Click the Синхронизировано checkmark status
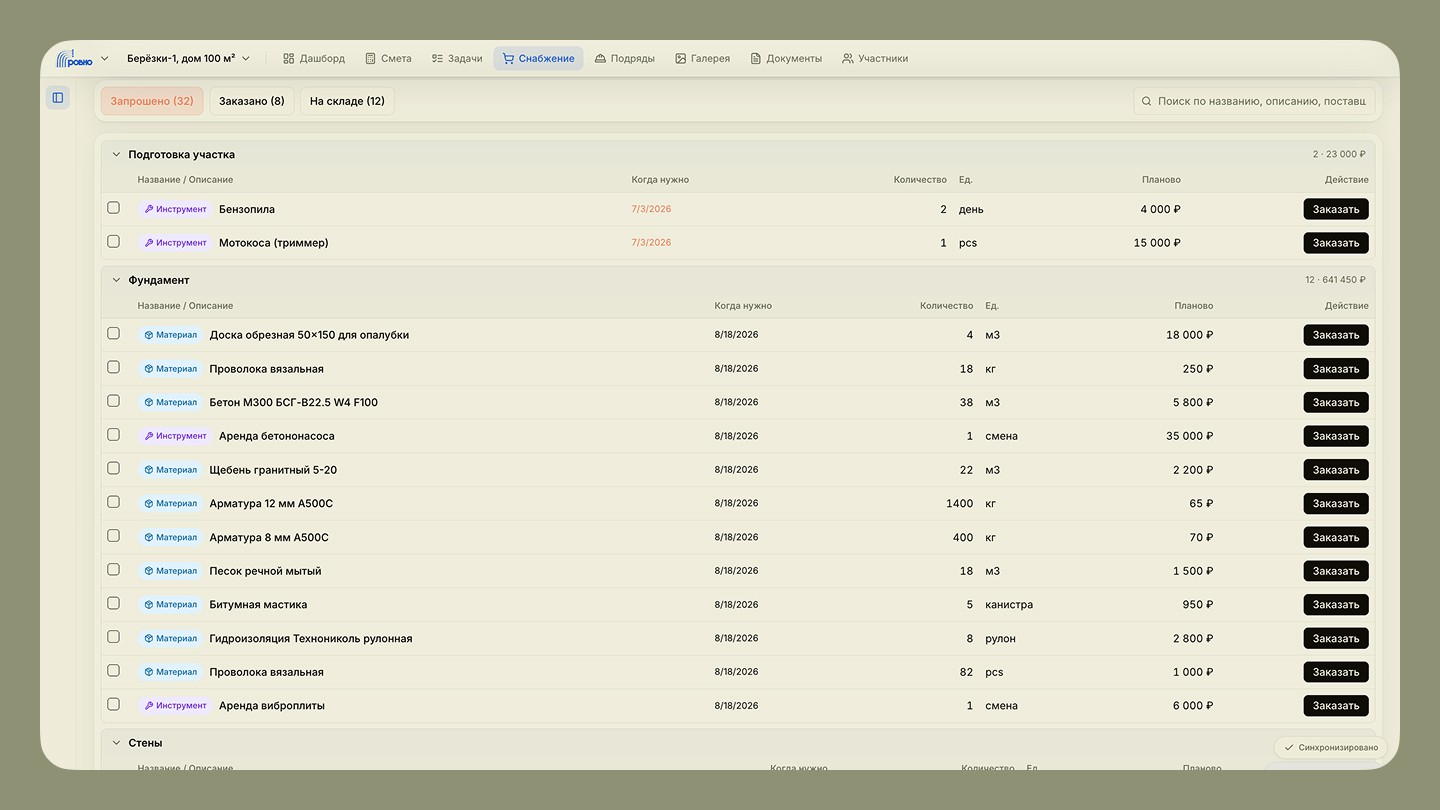 (1331, 747)
